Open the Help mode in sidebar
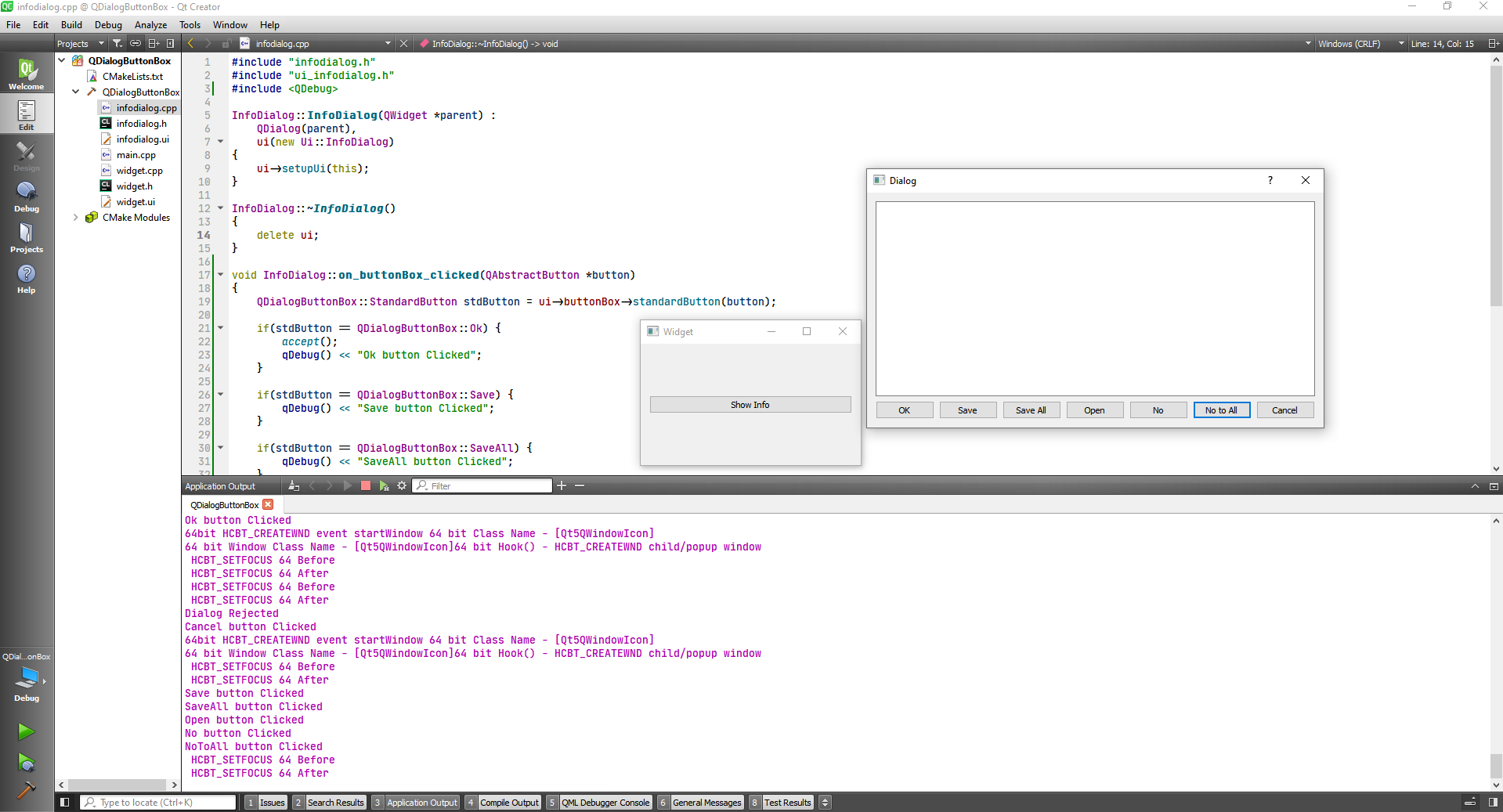Viewport: 1503px width, 812px height. (x=27, y=278)
